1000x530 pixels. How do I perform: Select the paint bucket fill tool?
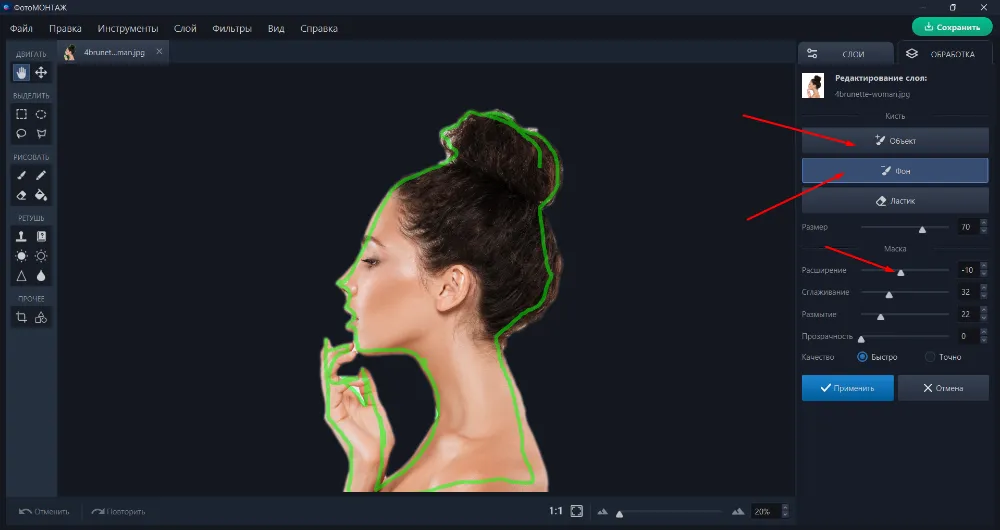(41, 195)
